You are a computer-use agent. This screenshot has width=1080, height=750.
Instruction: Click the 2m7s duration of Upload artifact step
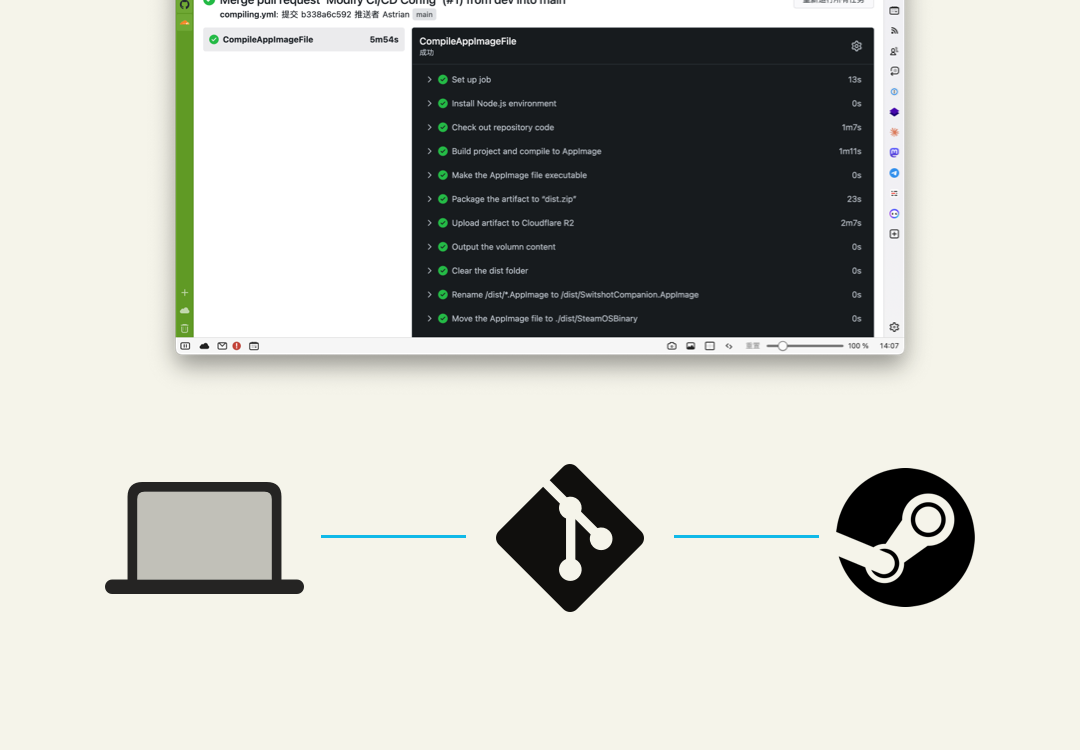click(851, 222)
